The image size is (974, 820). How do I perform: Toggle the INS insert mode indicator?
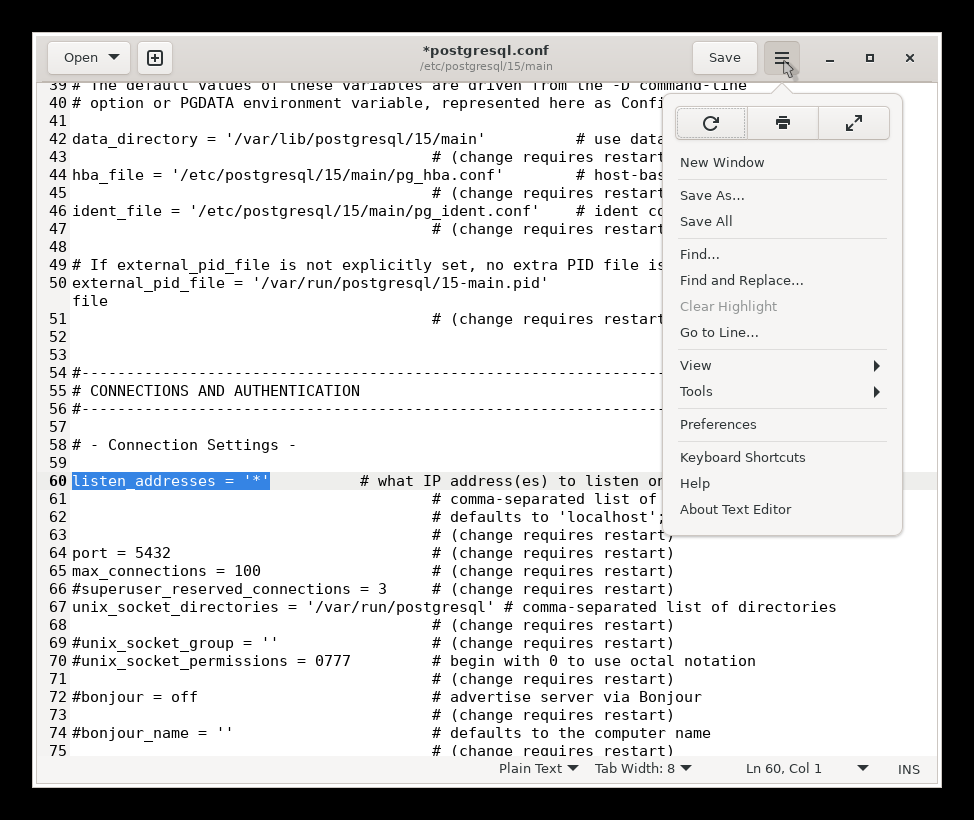908,769
